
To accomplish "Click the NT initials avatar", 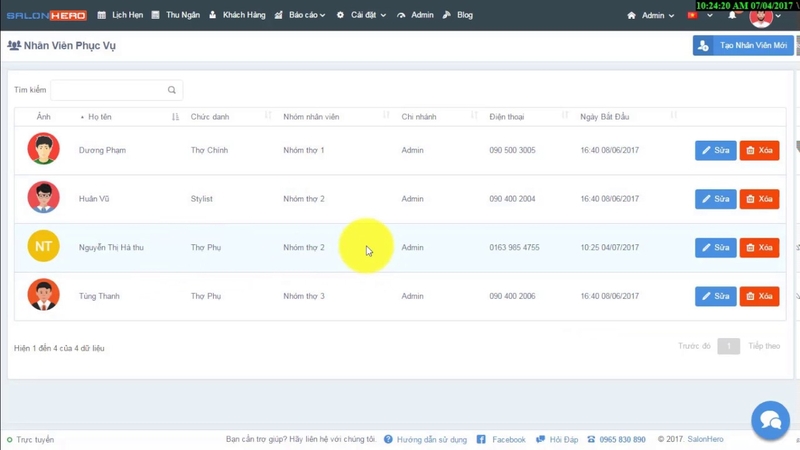I will pyautogui.click(x=43, y=246).
